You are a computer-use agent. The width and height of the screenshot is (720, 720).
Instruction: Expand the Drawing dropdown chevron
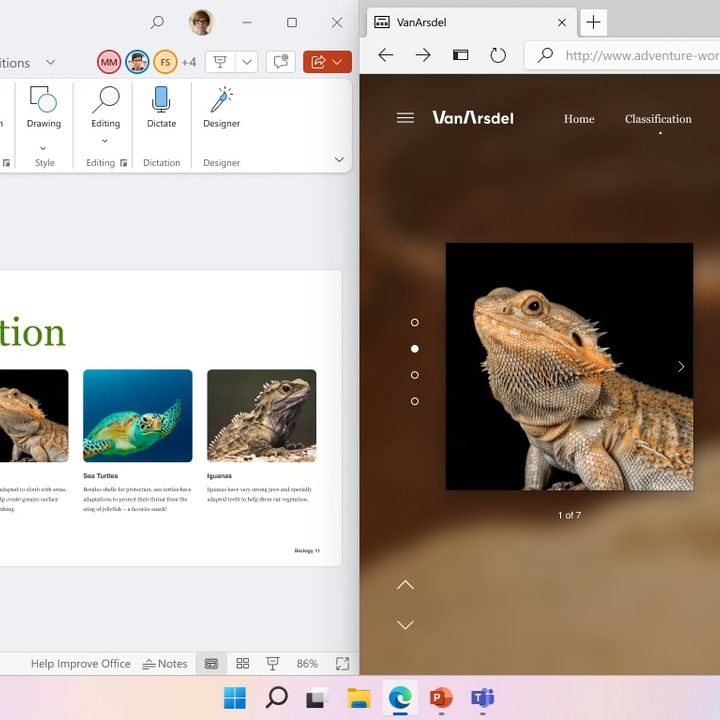click(43, 148)
